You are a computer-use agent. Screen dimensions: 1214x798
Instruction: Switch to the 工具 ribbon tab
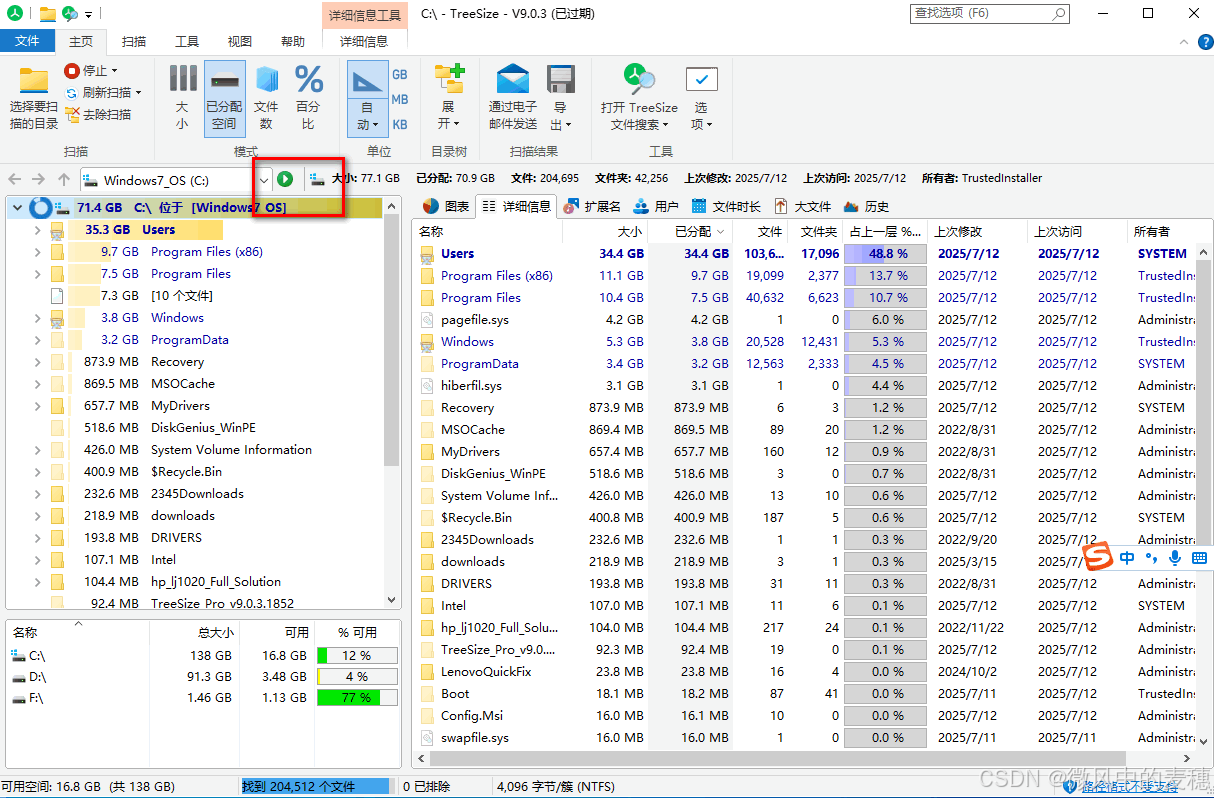click(x=187, y=41)
